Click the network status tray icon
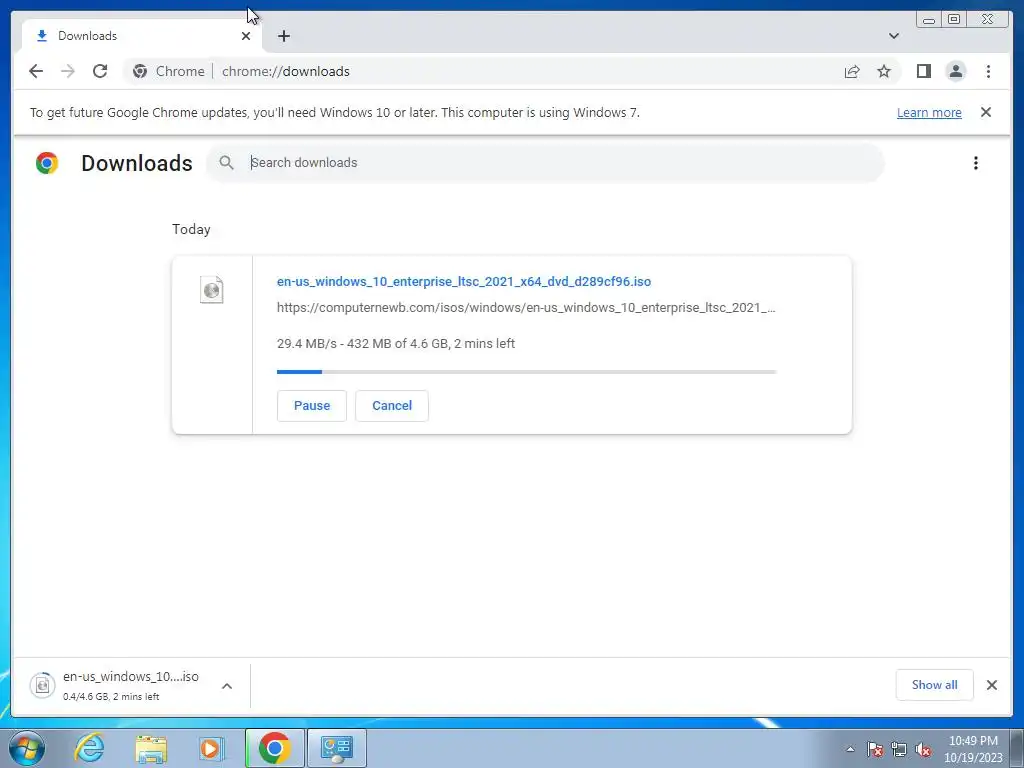Image resolution: width=1024 pixels, height=768 pixels. [899, 749]
